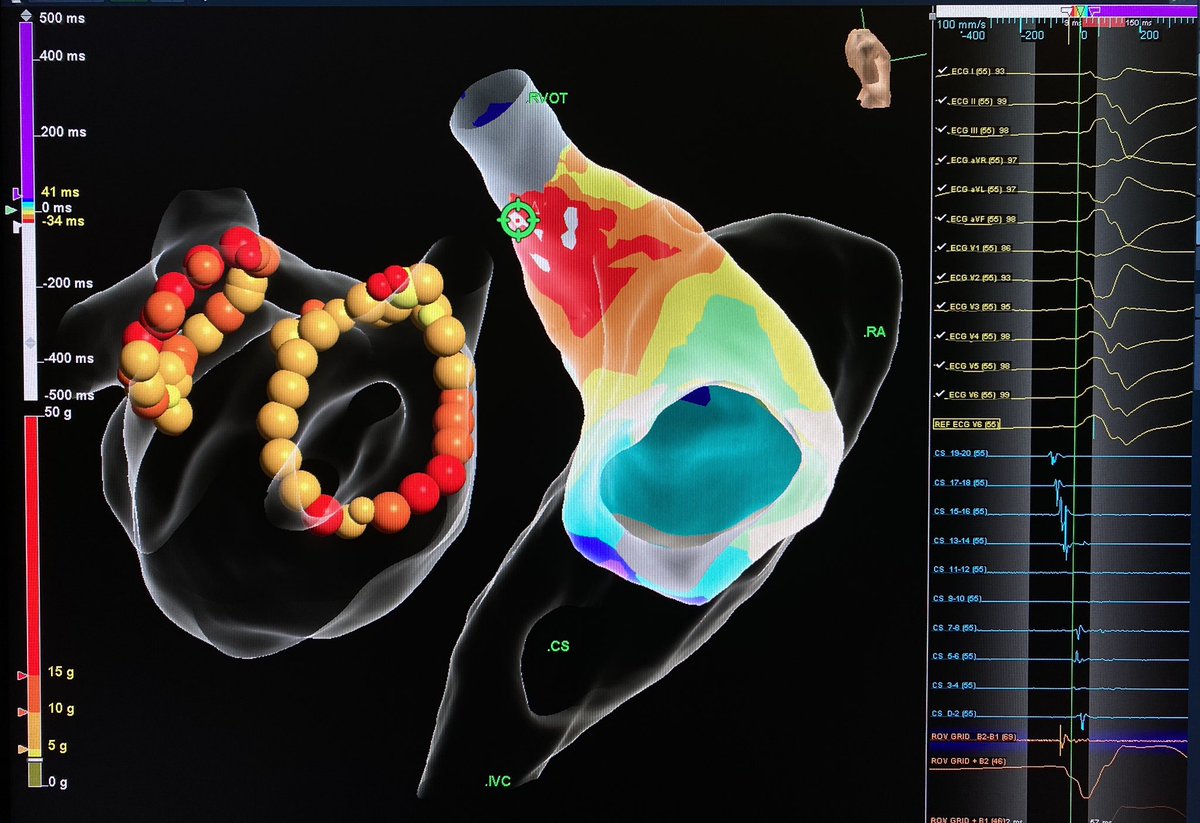The width and height of the screenshot is (1200, 823).
Task: Toggle the ECG V3 trace checkmark
Action: [940, 306]
